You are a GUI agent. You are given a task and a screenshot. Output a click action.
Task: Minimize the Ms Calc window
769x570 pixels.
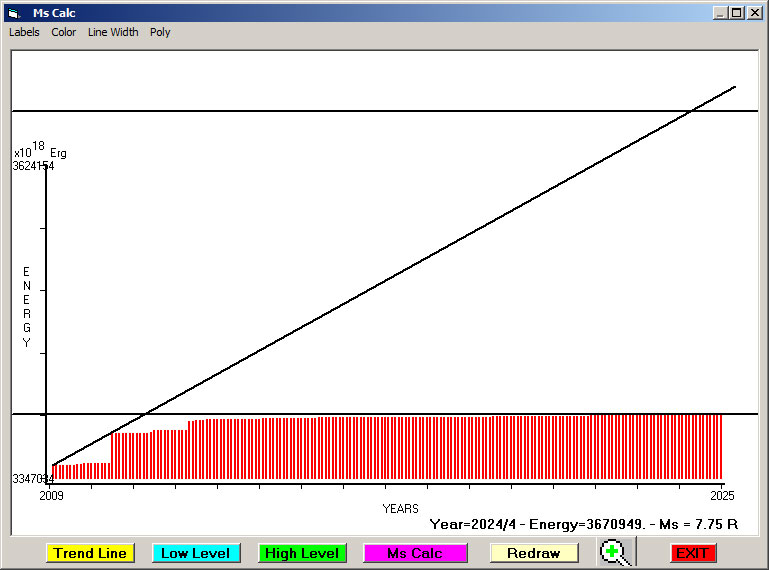pos(720,13)
